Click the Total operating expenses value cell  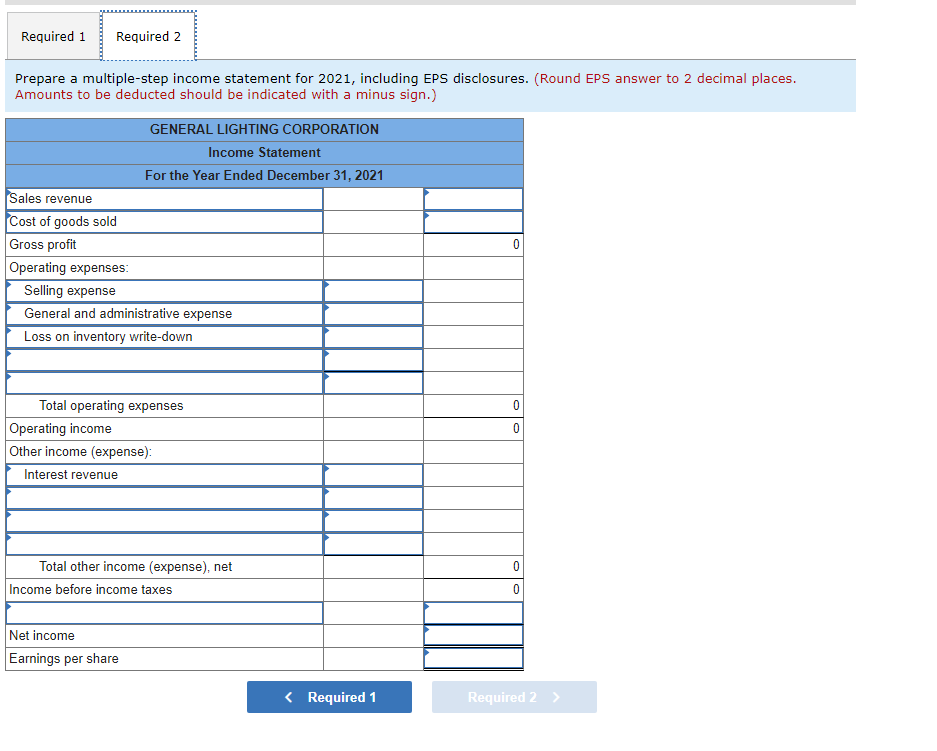click(473, 405)
